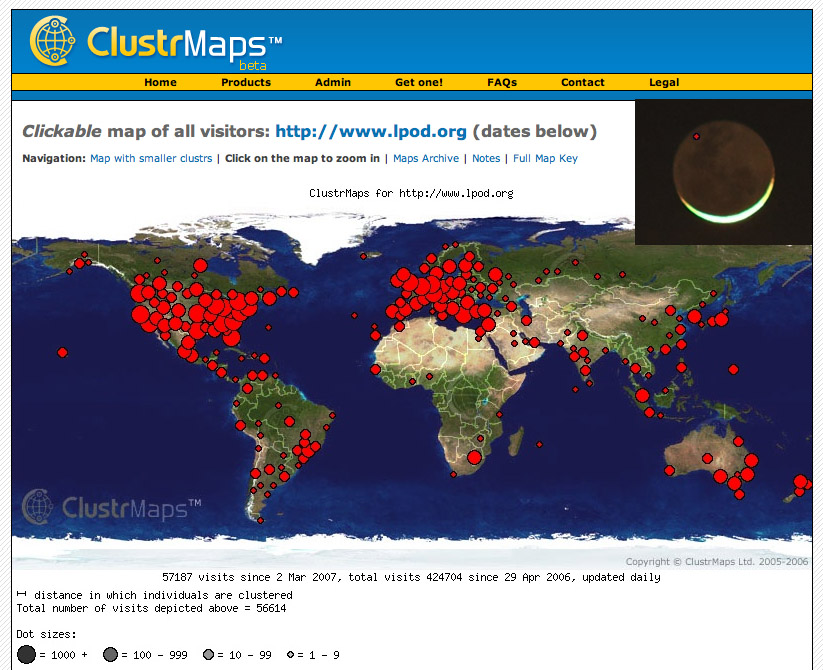Click the cluster distance scale marker
The image size is (823, 670).
pos(22,594)
